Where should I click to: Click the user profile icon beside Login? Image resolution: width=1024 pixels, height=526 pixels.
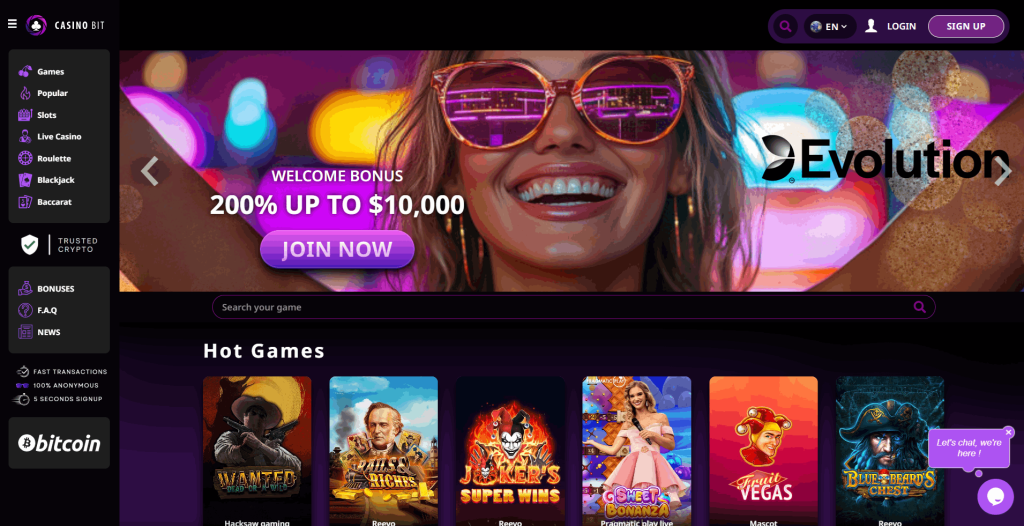point(871,26)
